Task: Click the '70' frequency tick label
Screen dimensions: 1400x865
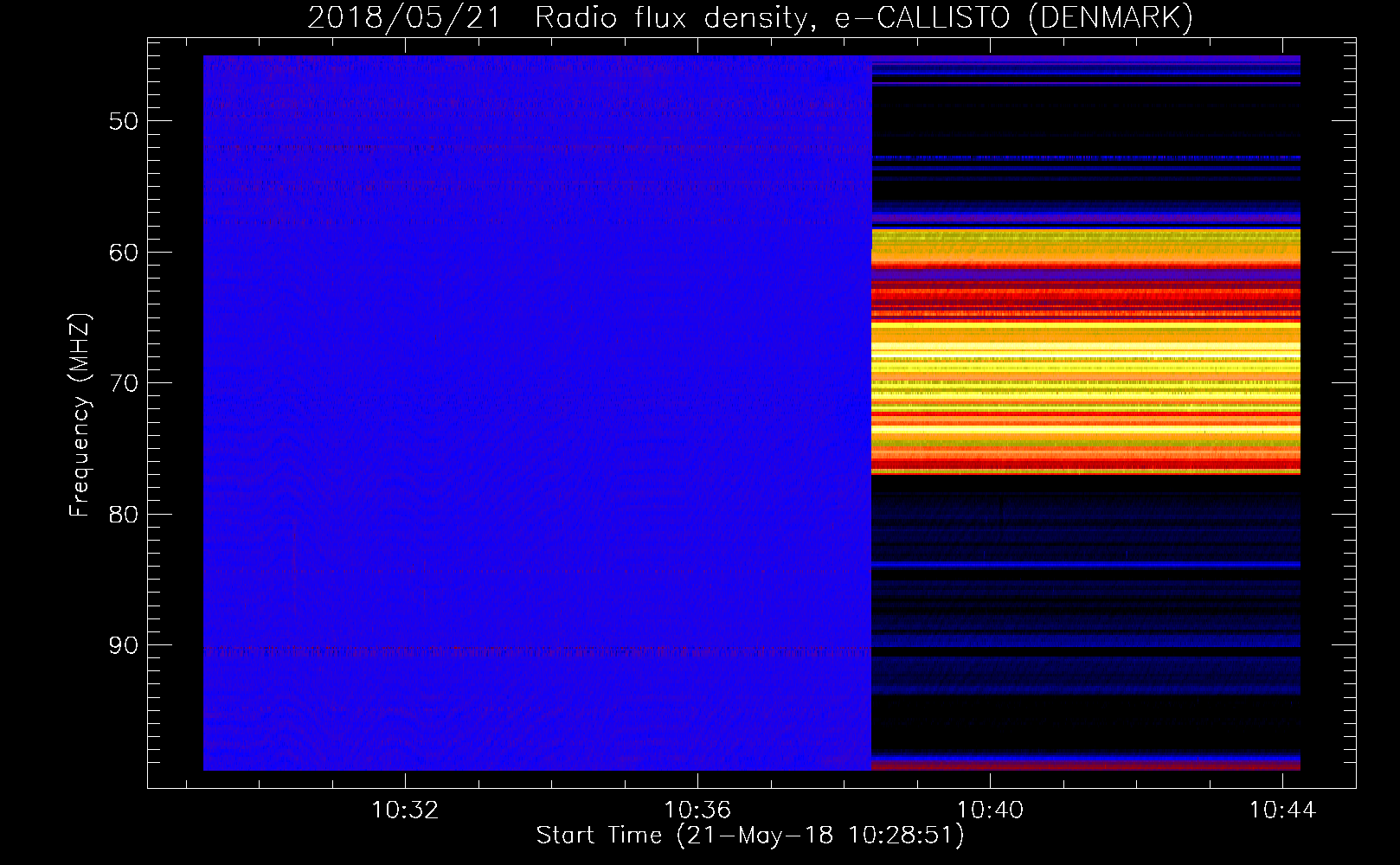Action: tap(124, 383)
